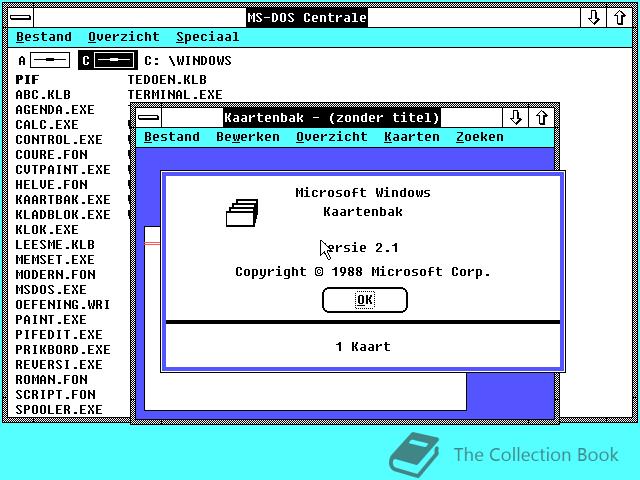
Task: Select PAINT.EXE file
Action: click(51, 320)
